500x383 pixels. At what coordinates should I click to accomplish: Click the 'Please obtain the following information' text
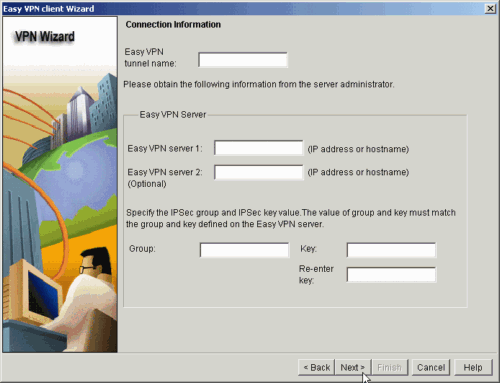click(259, 84)
